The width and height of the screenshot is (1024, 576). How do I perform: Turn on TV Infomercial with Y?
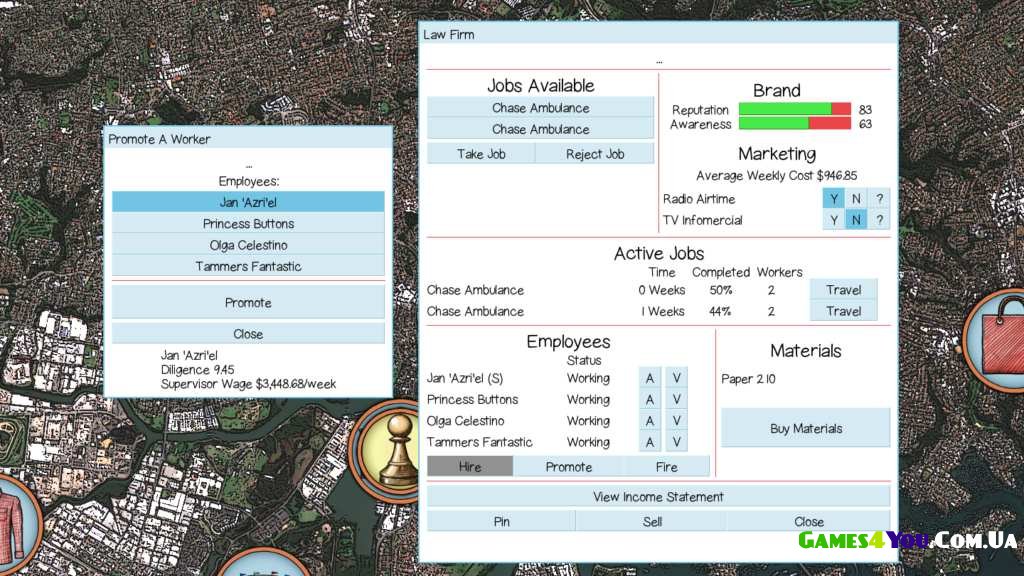pos(833,220)
